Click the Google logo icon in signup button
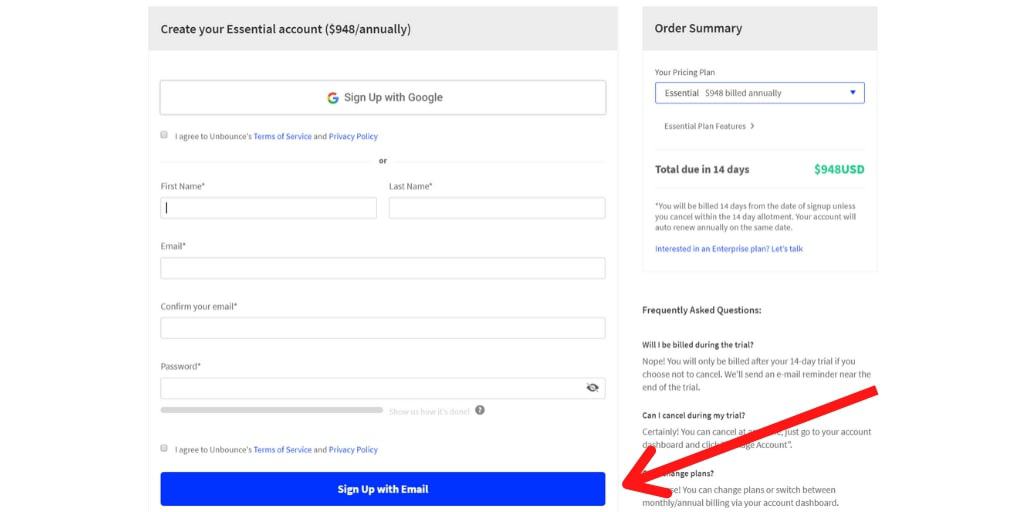This screenshot has height=512, width=1024. point(333,97)
